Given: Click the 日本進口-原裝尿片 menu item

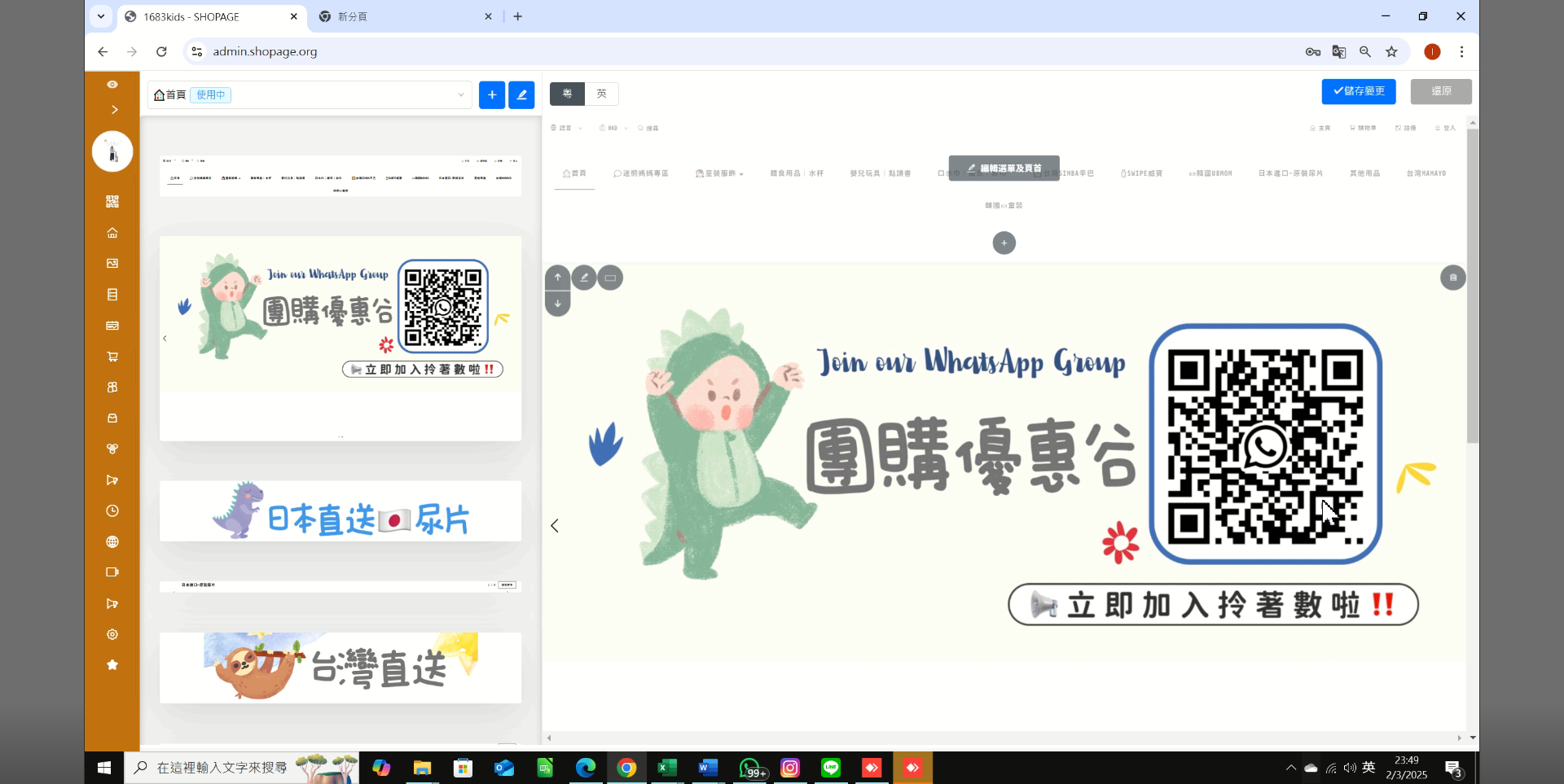Looking at the screenshot, I should (x=1290, y=173).
